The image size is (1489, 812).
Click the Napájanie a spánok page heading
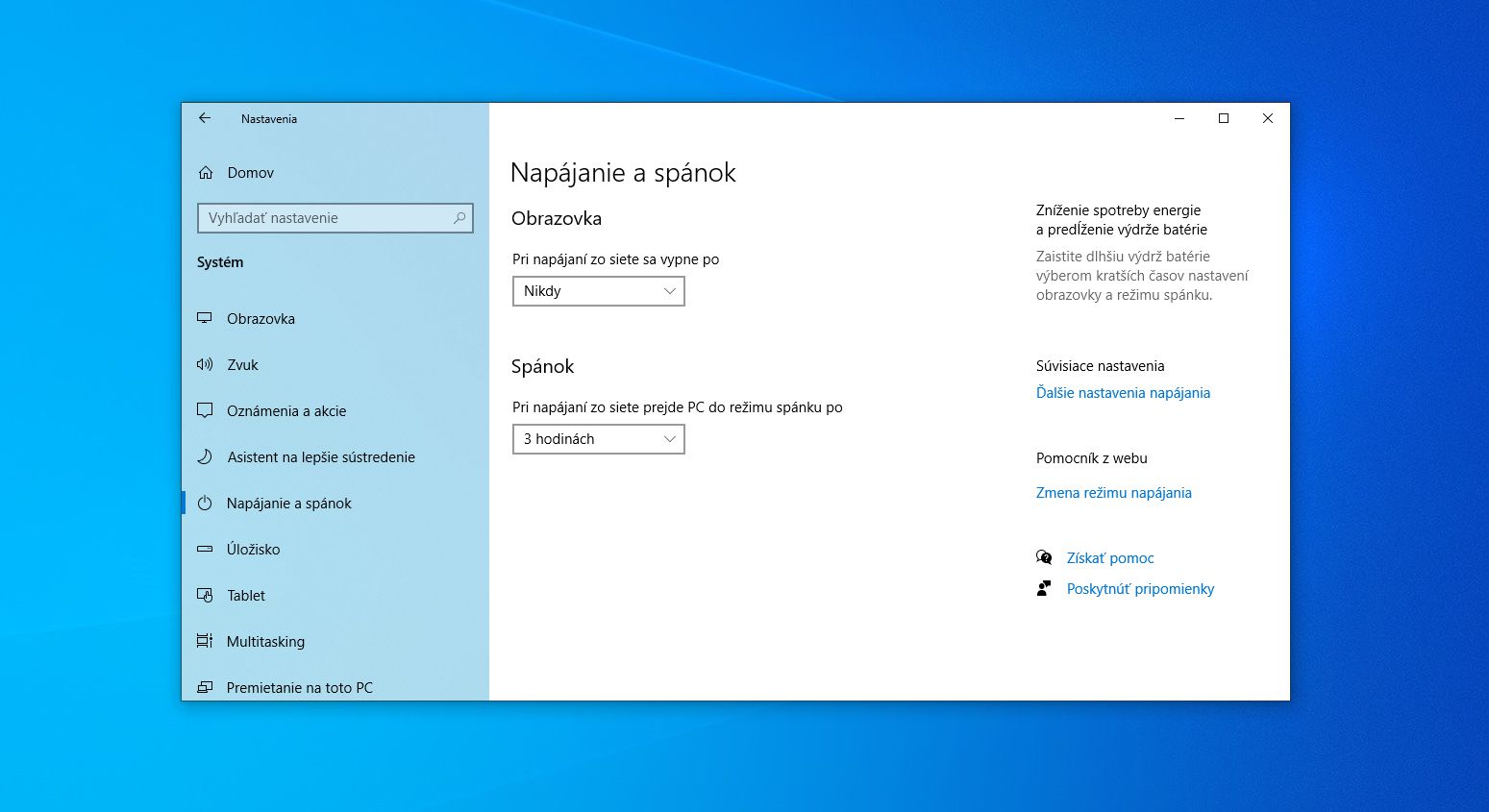pyautogui.click(x=623, y=173)
